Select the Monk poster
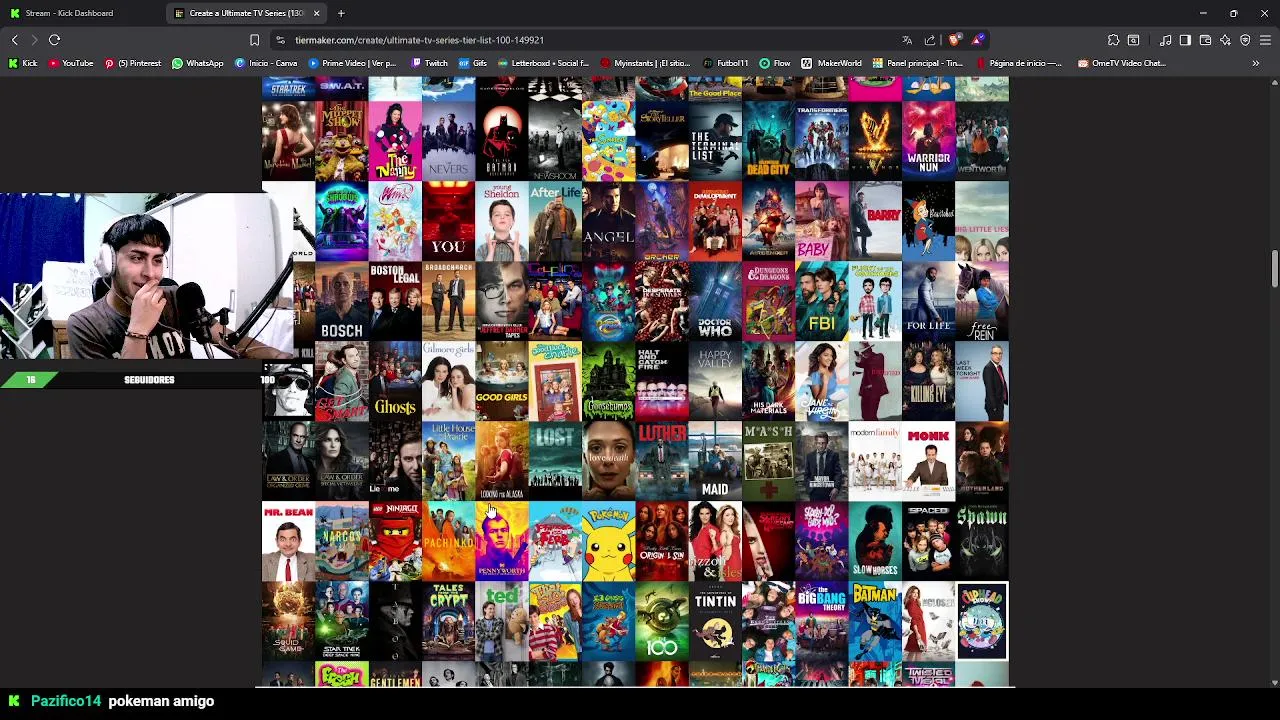Viewport: 1280px width, 720px height. [928, 461]
